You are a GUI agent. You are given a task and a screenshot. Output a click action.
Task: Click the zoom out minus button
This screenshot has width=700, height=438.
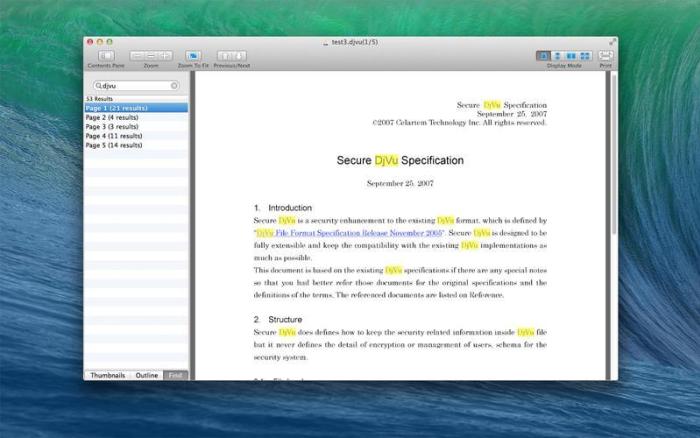137,56
